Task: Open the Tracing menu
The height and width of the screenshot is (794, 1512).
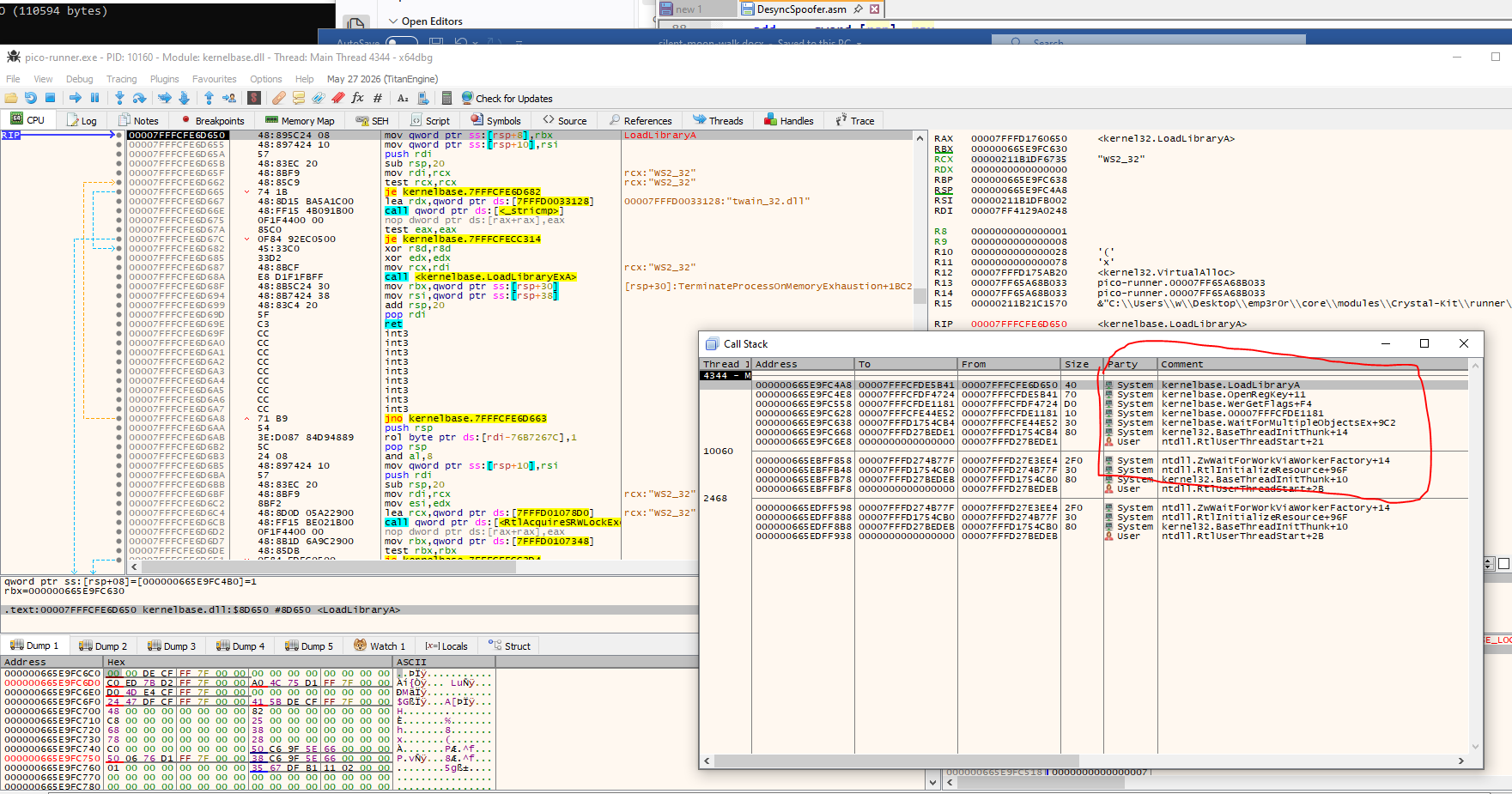Action: point(121,79)
